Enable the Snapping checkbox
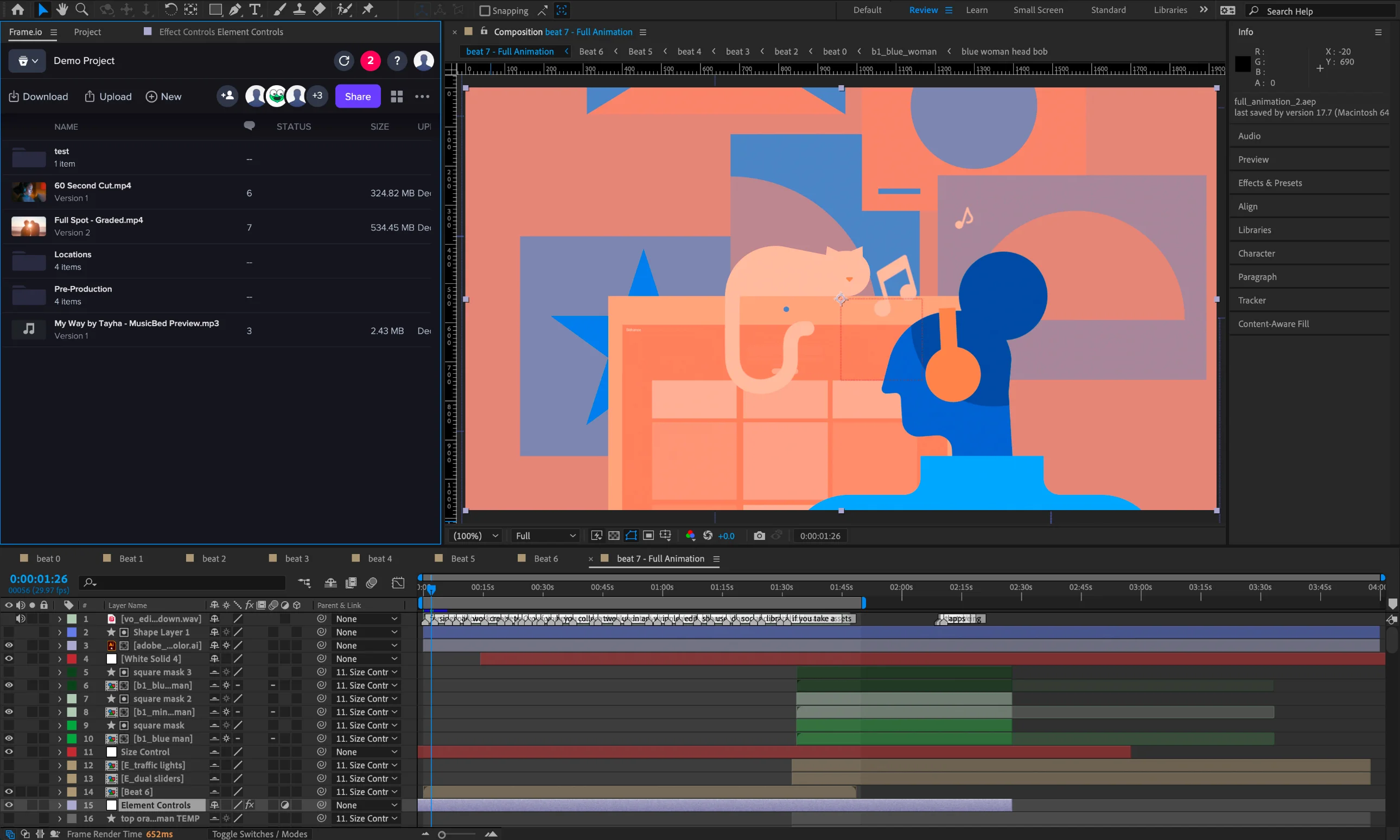The height and width of the screenshot is (840, 1400). click(x=485, y=10)
